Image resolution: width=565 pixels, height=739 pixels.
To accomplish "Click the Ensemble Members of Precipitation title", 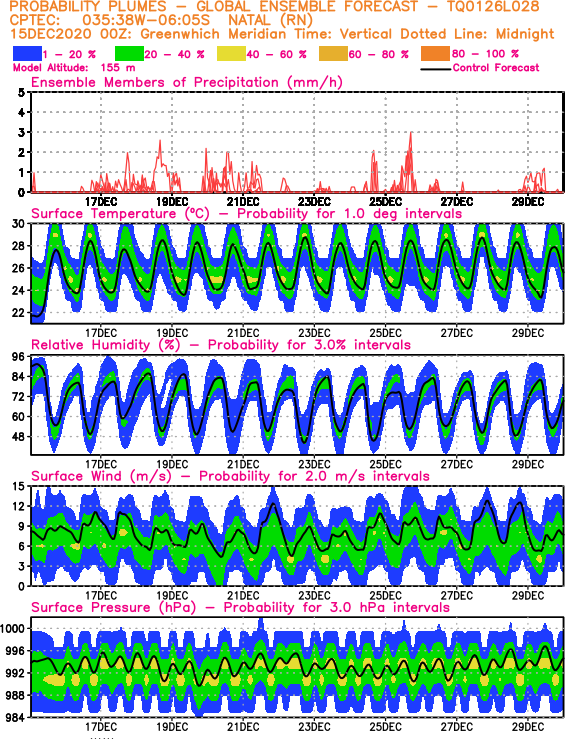I will click(x=187, y=82).
